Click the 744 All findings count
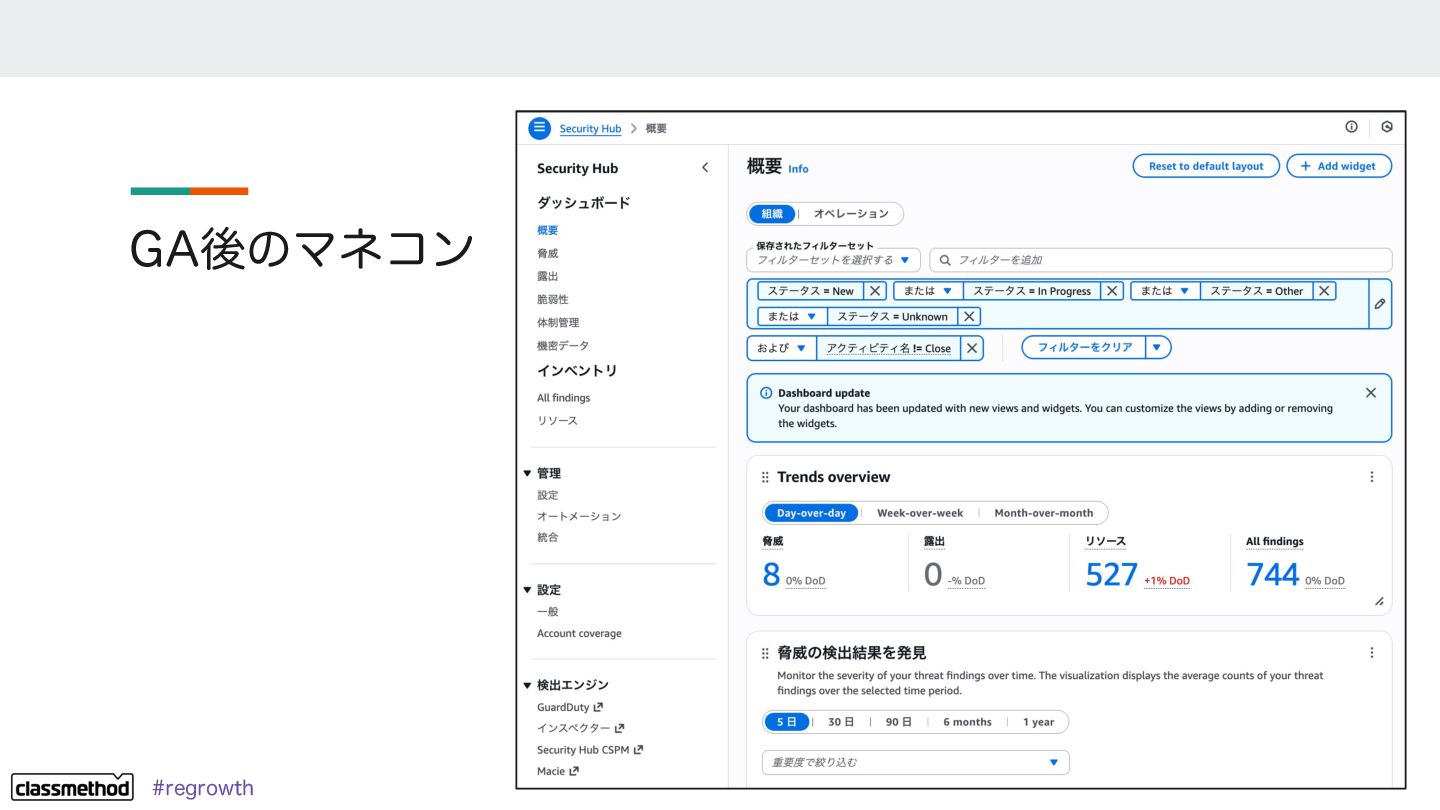This screenshot has height=810, width=1440. (1273, 574)
